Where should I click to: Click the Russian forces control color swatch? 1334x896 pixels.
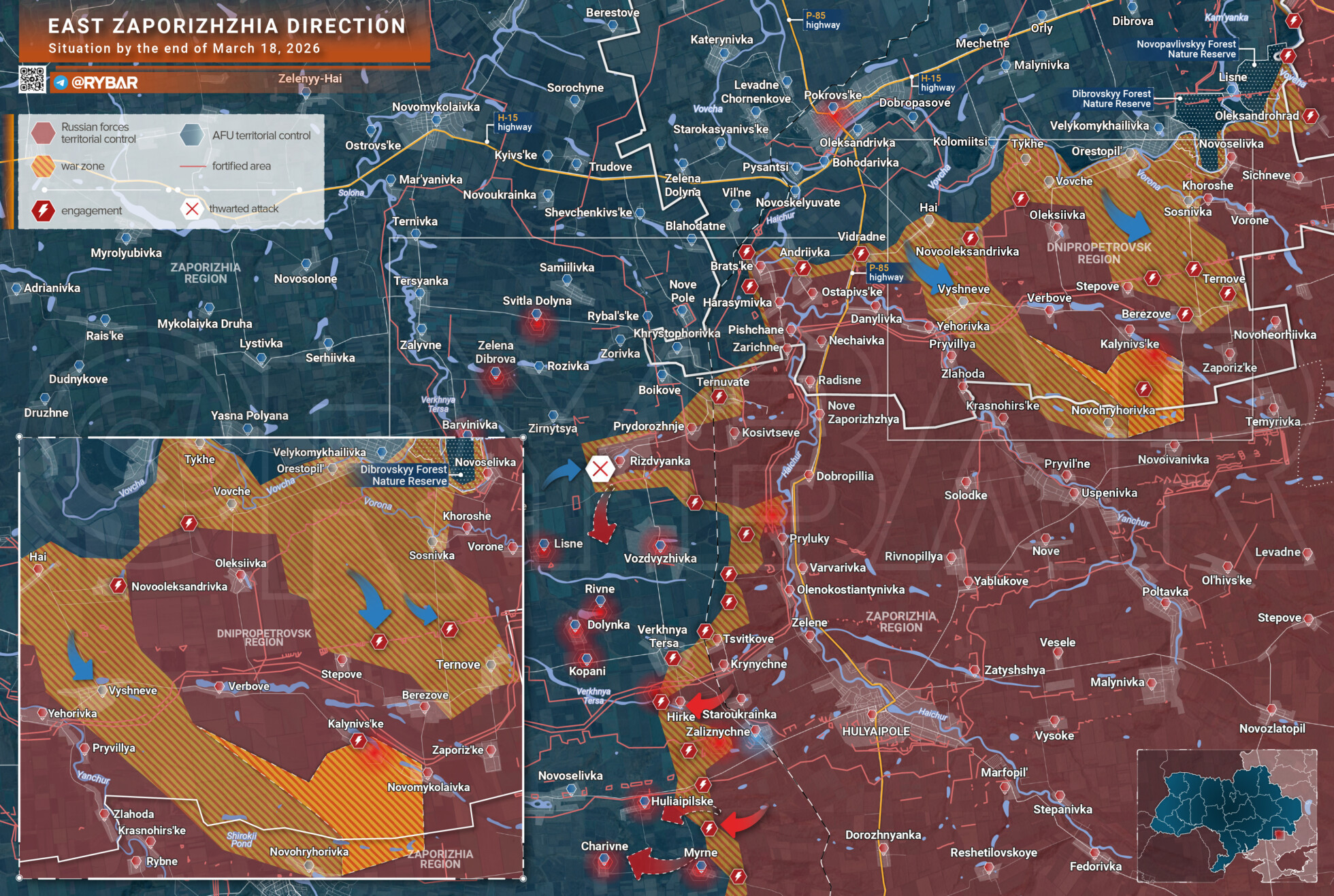(x=44, y=133)
